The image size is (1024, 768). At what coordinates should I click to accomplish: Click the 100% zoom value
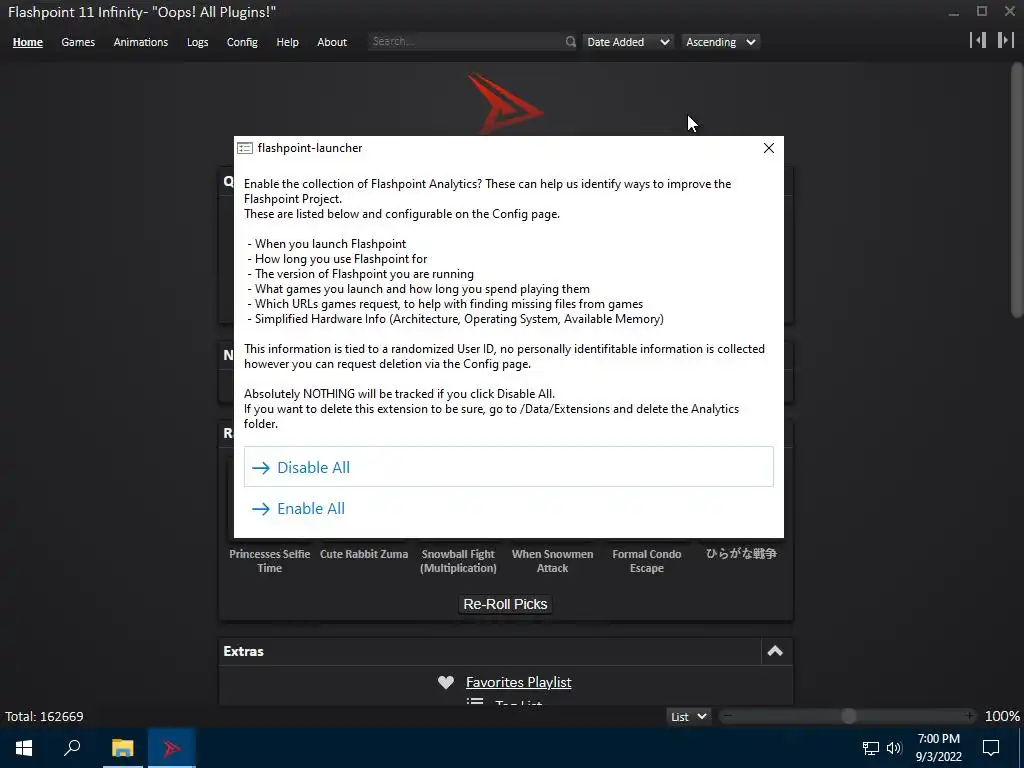[x=1002, y=716]
